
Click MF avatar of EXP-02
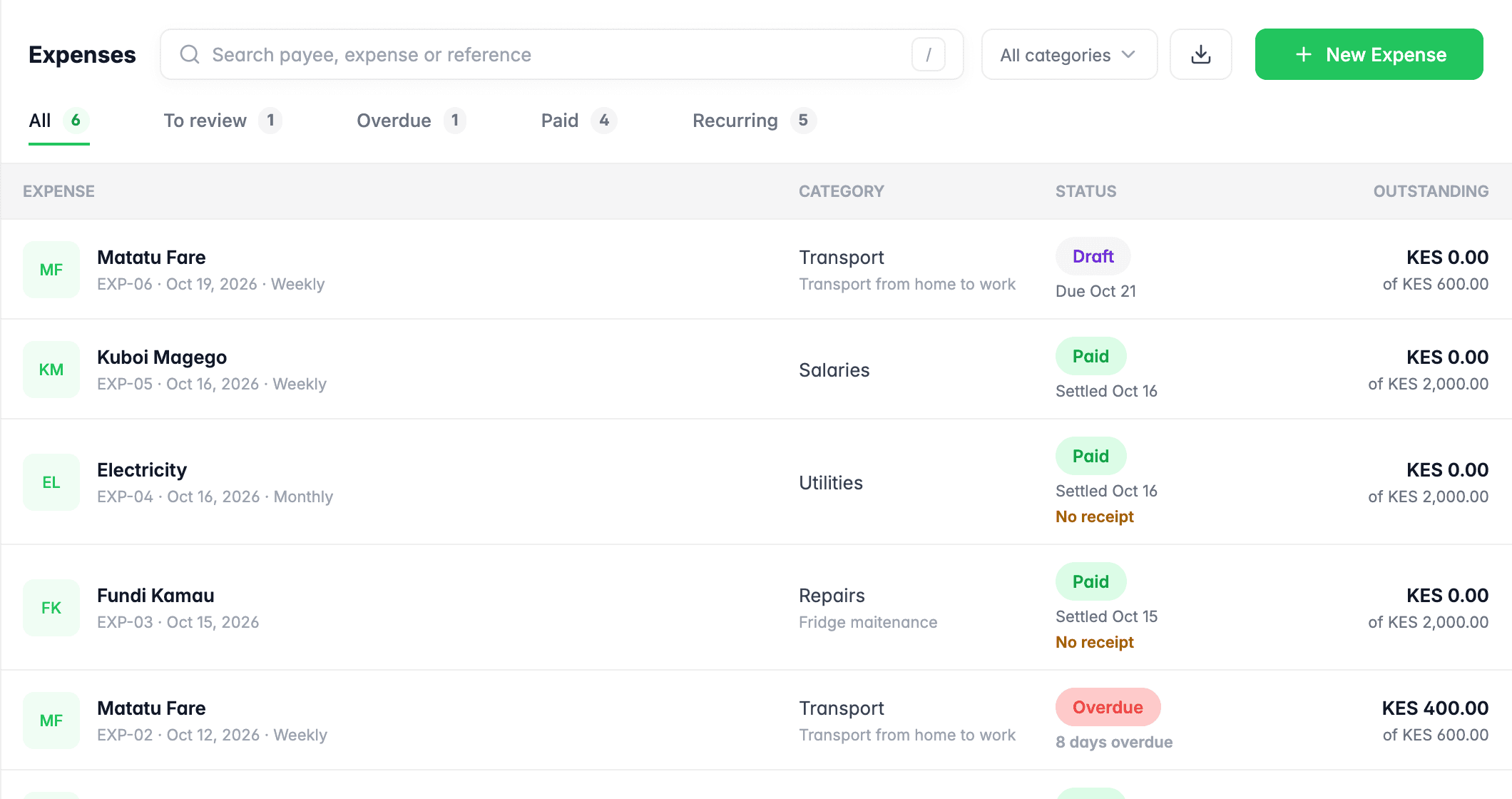tap(51, 721)
